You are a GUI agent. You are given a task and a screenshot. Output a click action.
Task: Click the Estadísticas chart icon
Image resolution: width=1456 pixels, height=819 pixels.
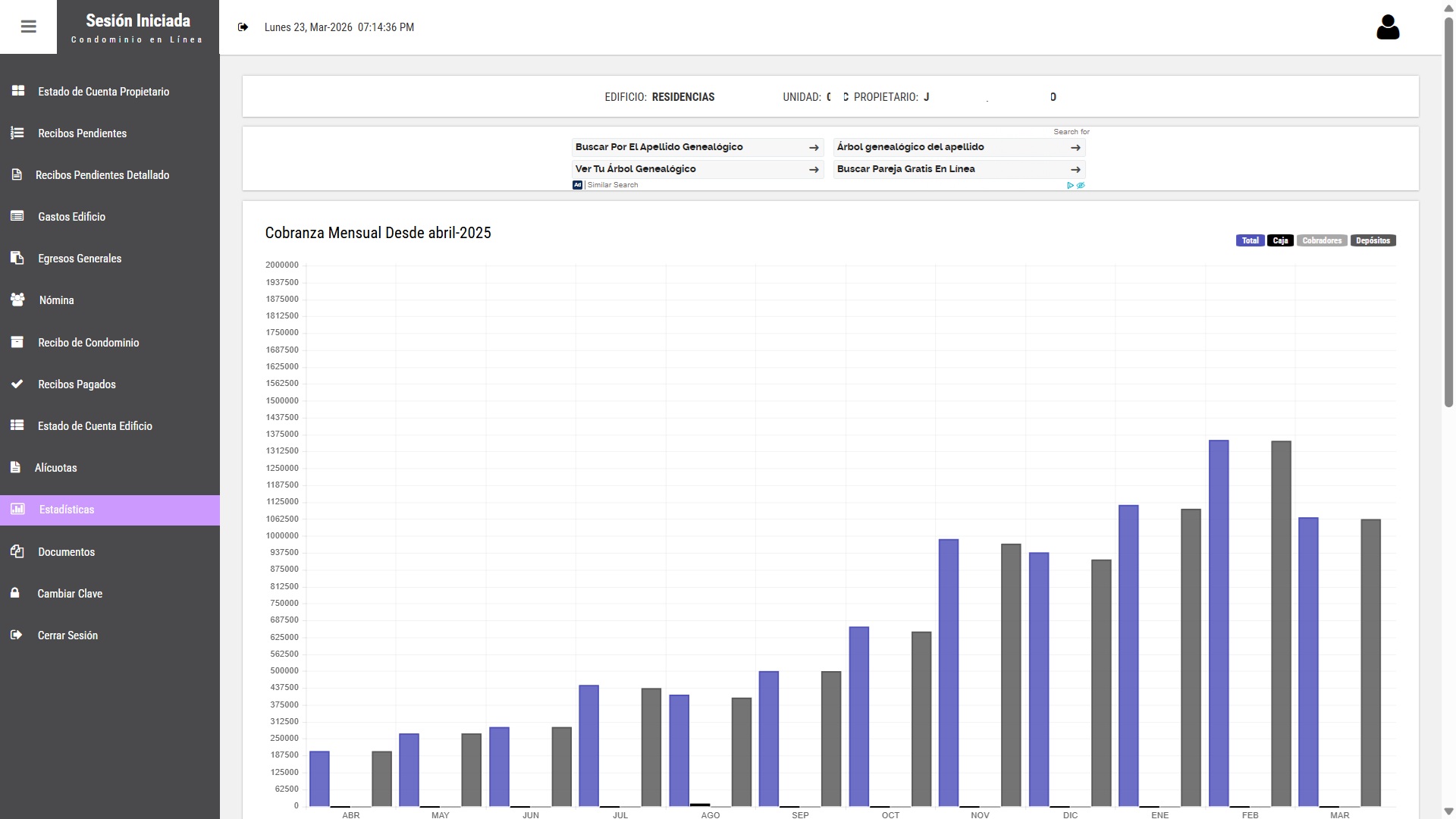tap(17, 509)
